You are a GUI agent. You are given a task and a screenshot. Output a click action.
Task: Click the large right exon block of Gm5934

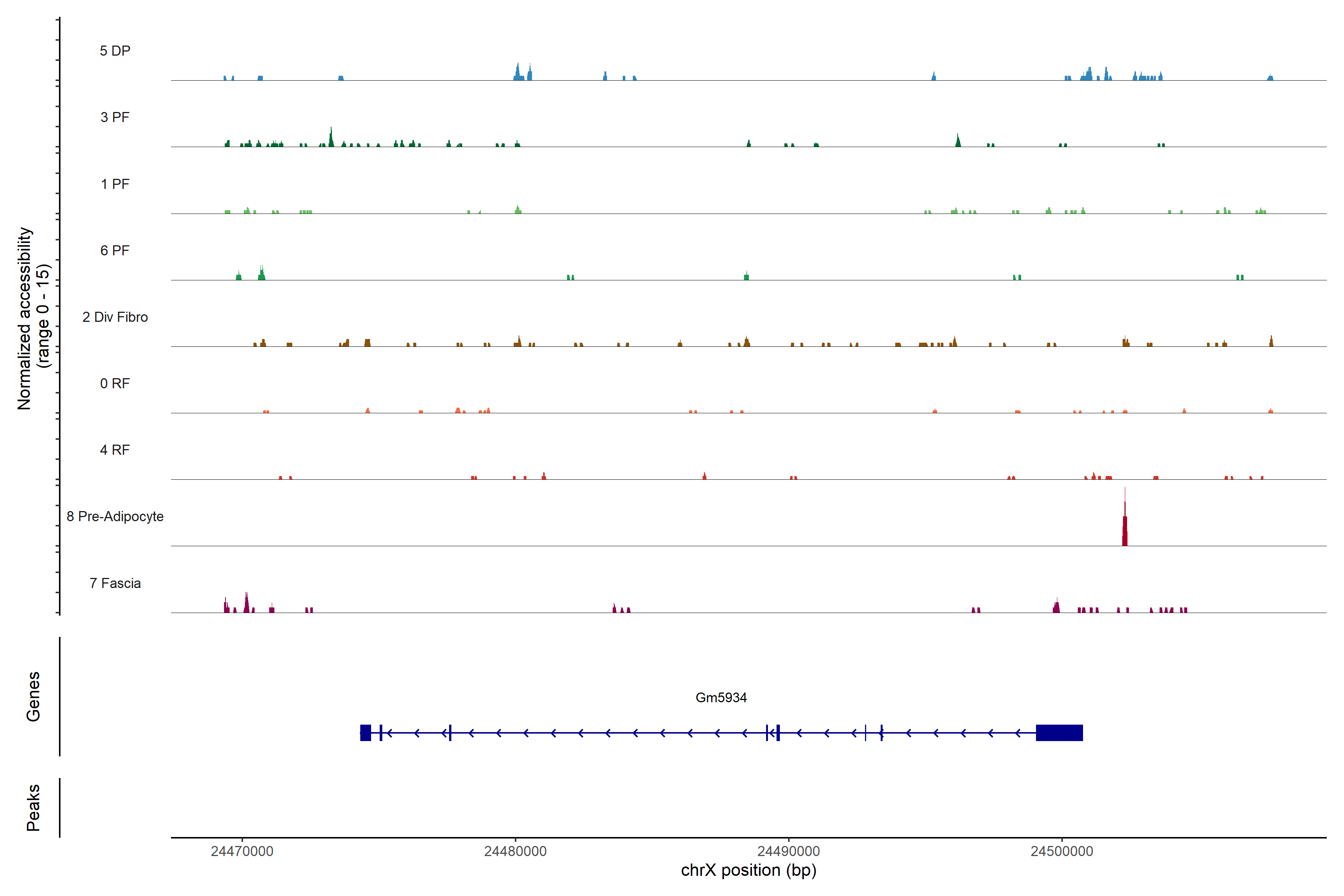click(1059, 732)
